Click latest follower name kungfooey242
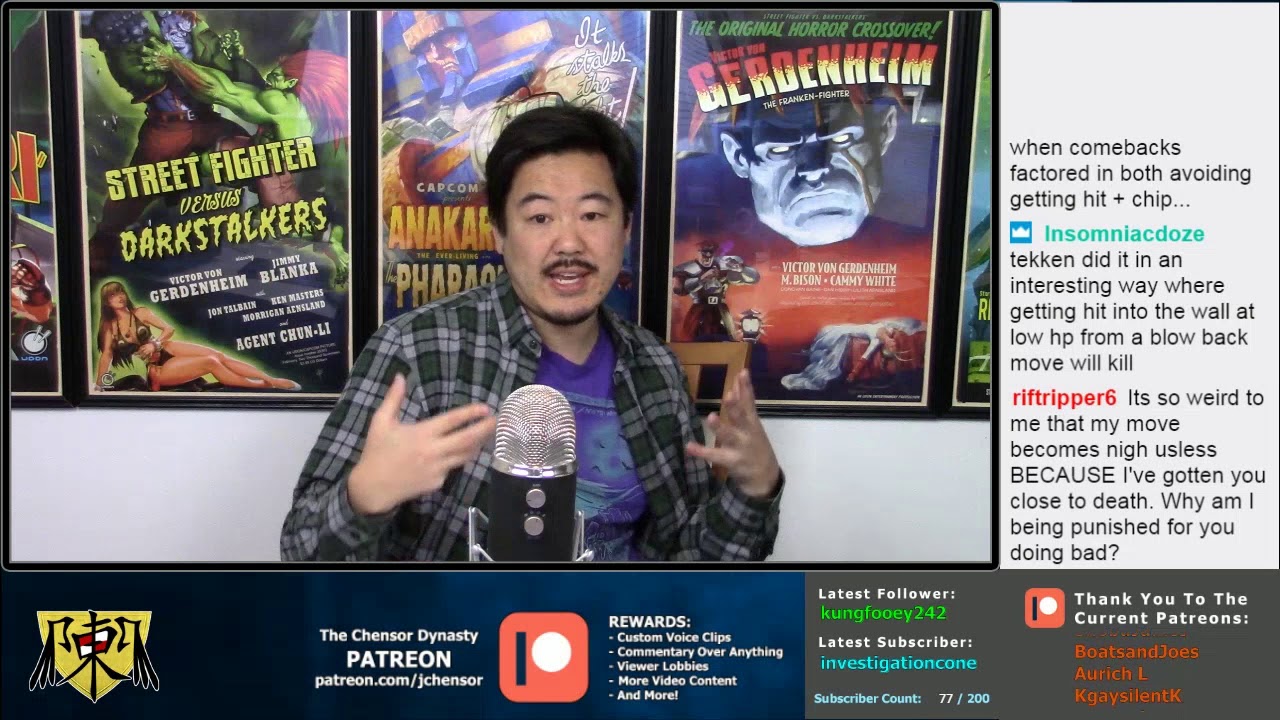 click(x=883, y=613)
